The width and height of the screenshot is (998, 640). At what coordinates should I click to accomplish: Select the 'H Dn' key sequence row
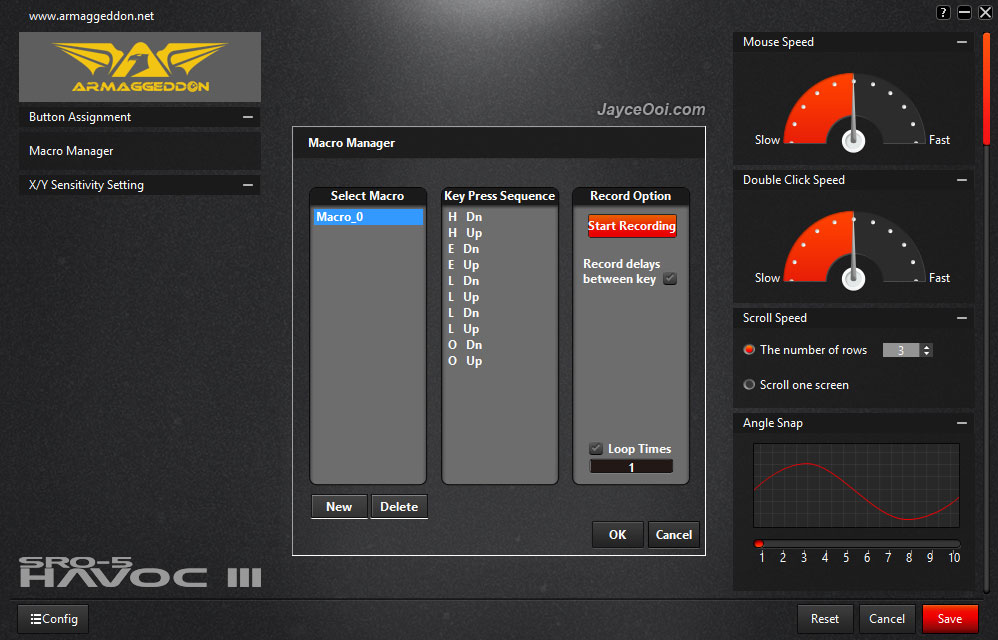coord(500,217)
